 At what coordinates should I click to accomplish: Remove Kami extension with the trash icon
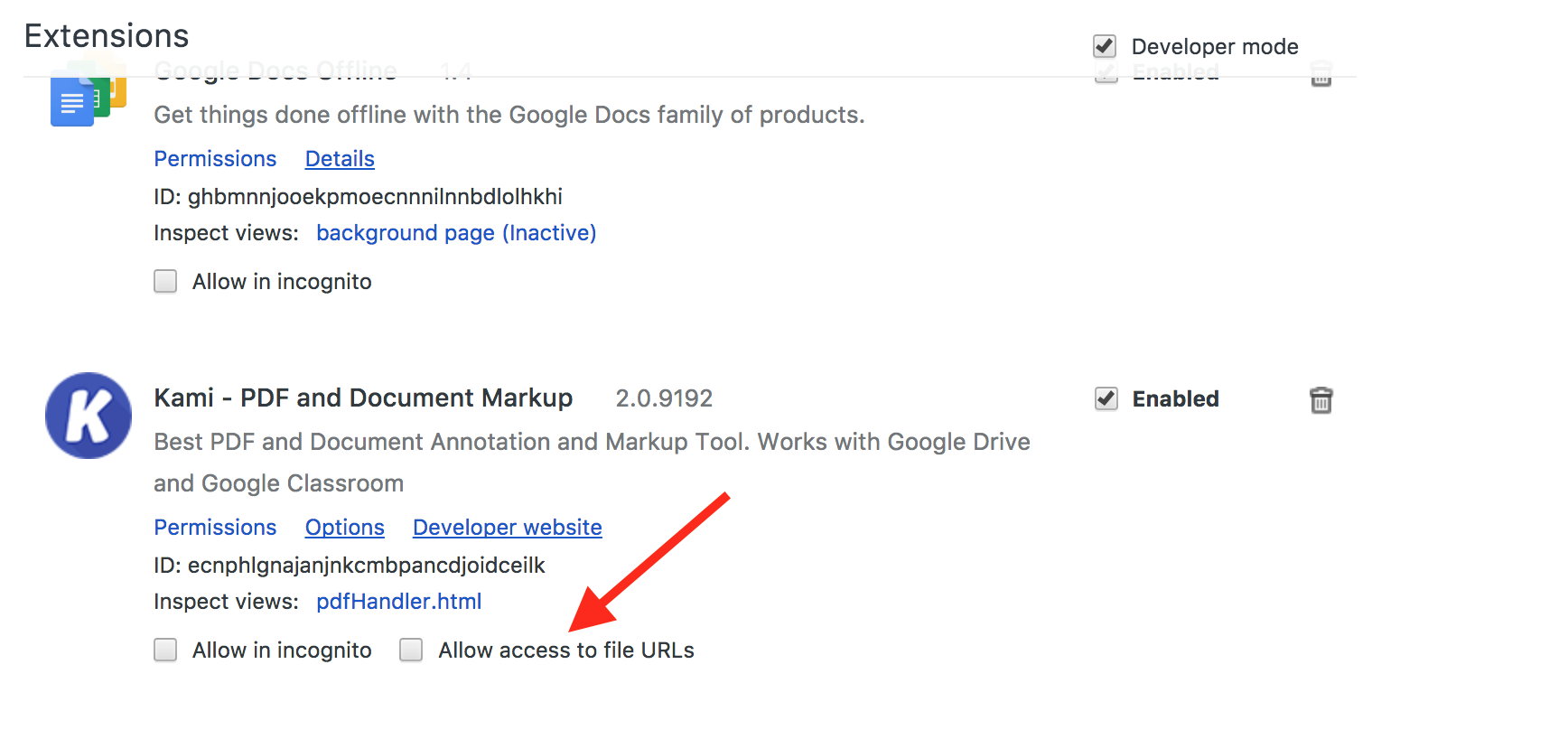[1321, 399]
